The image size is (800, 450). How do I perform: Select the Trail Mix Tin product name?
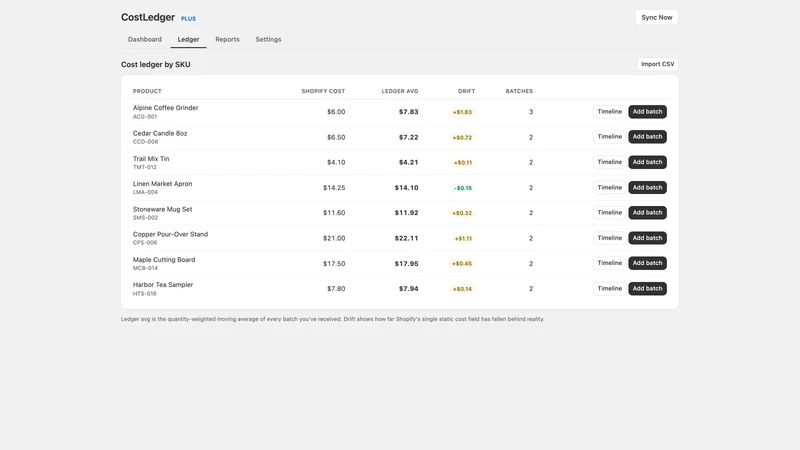(x=151, y=159)
